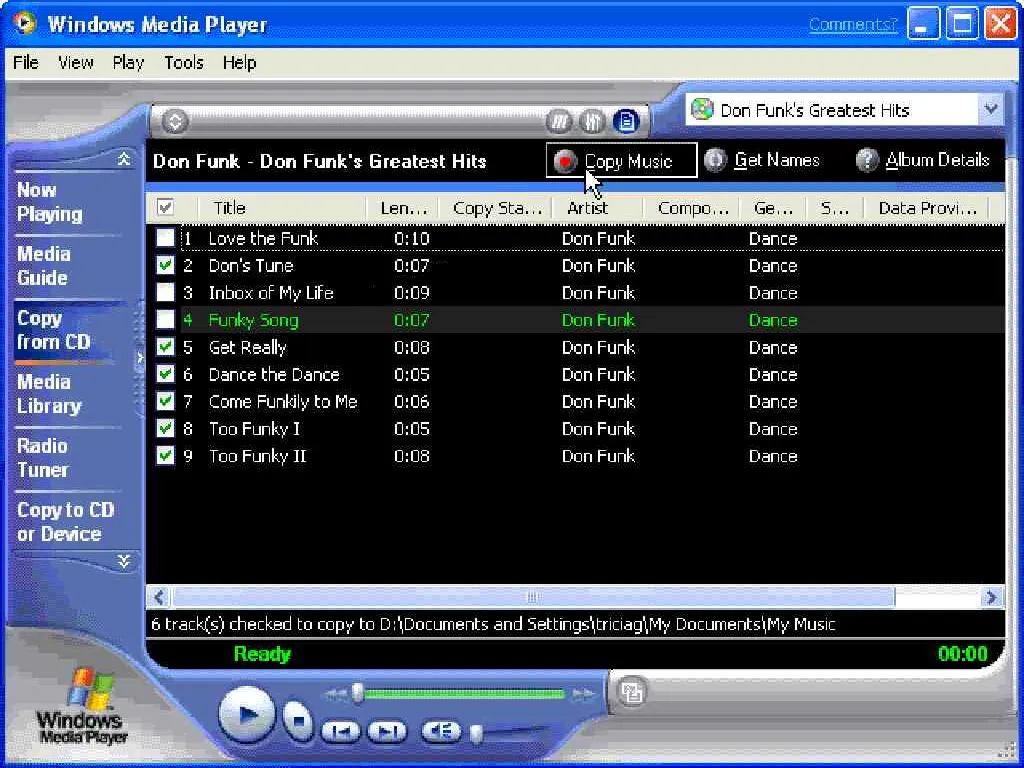Click the Copy Status column header
Viewport: 1024px width, 768px height.
pos(495,208)
